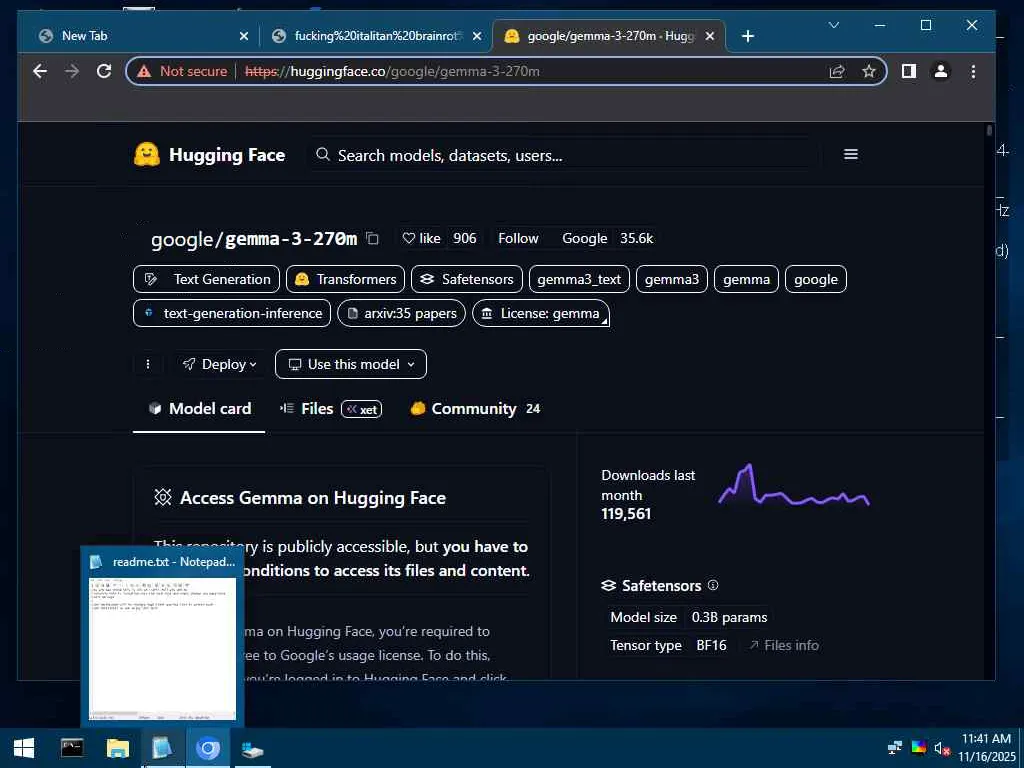Open the gemma3 tag
Viewport: 1024px width, 768px height.
[671, 279]
